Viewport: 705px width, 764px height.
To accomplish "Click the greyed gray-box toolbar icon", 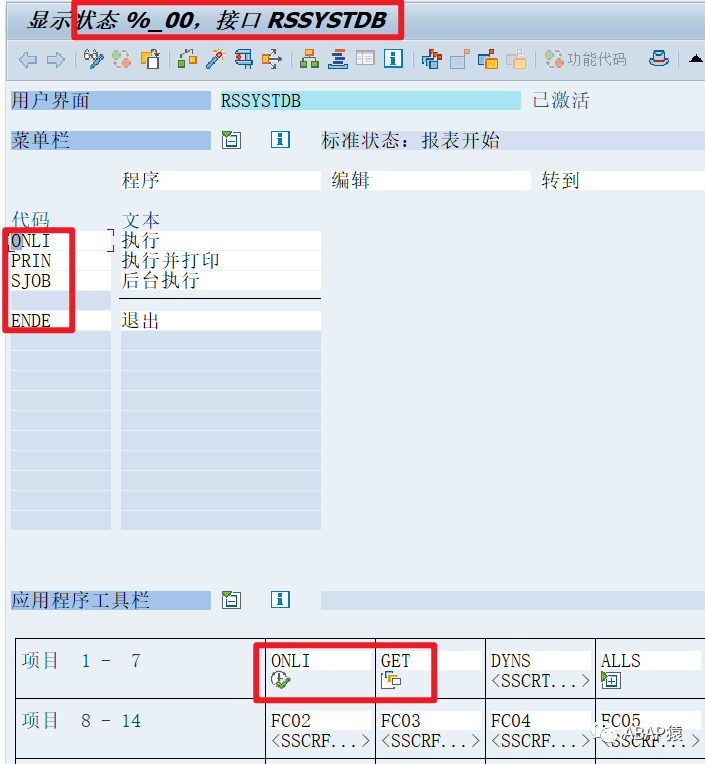I will tap(459, 59).
